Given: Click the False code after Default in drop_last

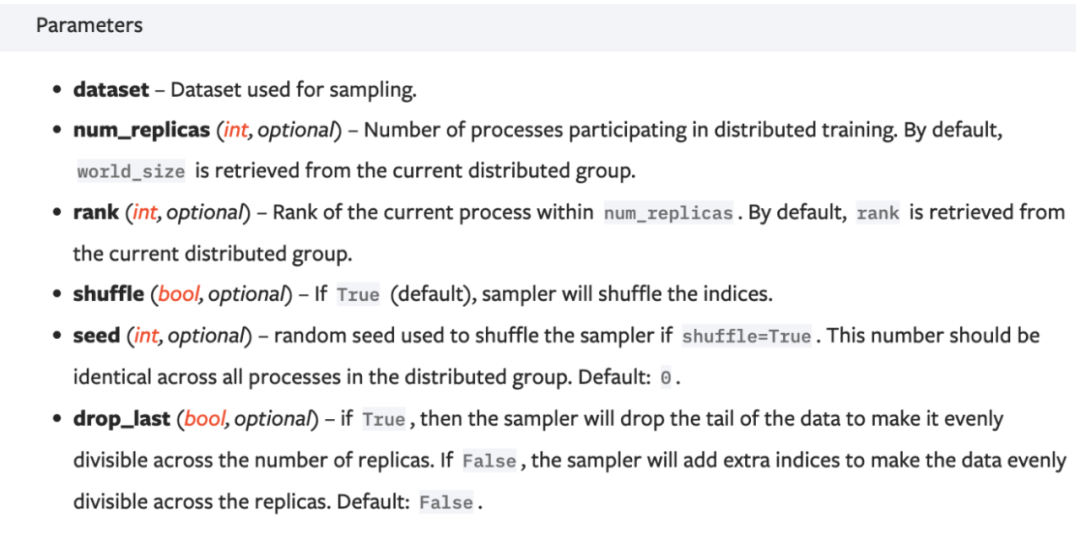Looking at the screenshot, I should (446, 502).
